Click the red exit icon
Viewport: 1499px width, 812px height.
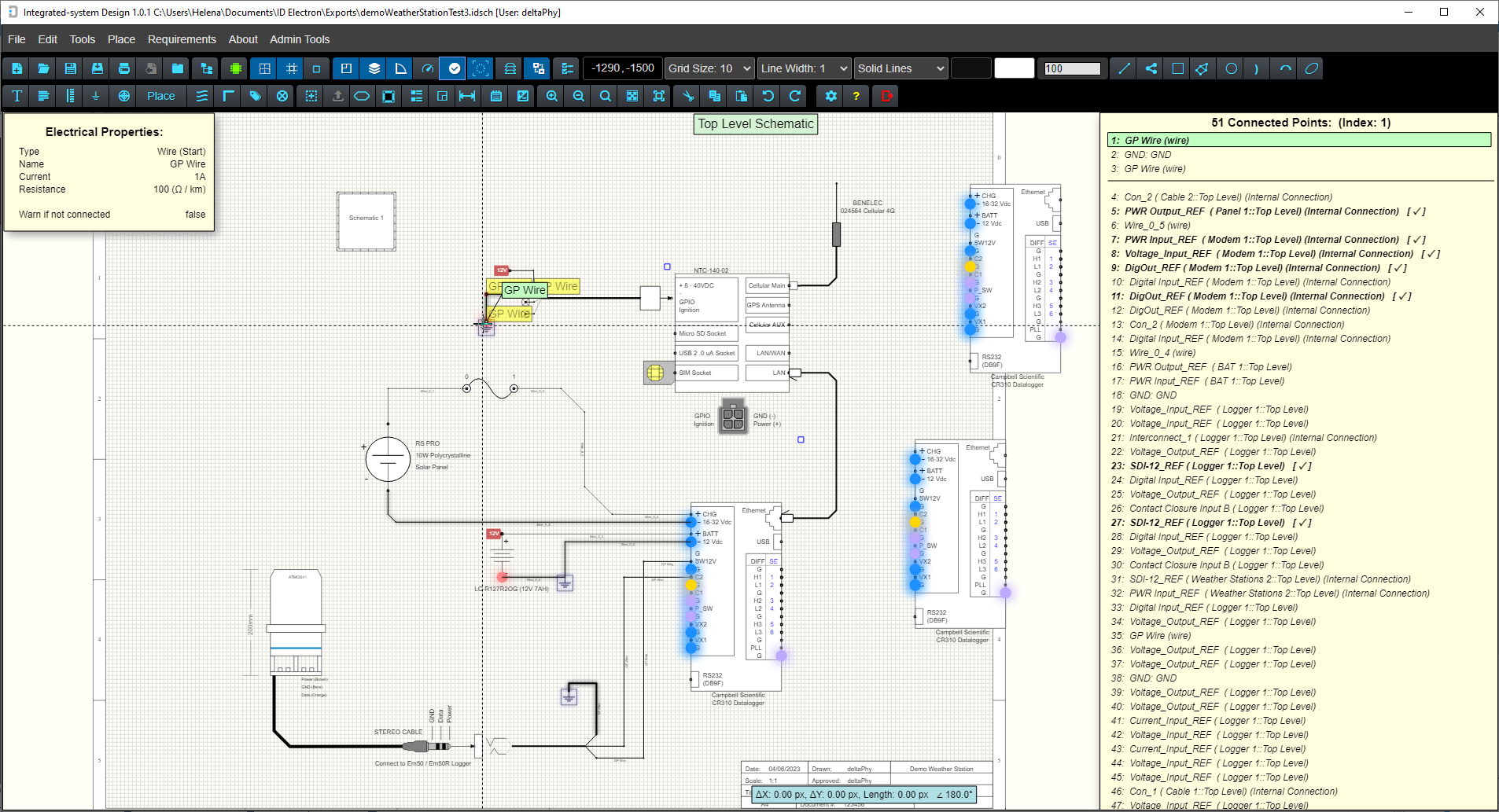(887, 96)
